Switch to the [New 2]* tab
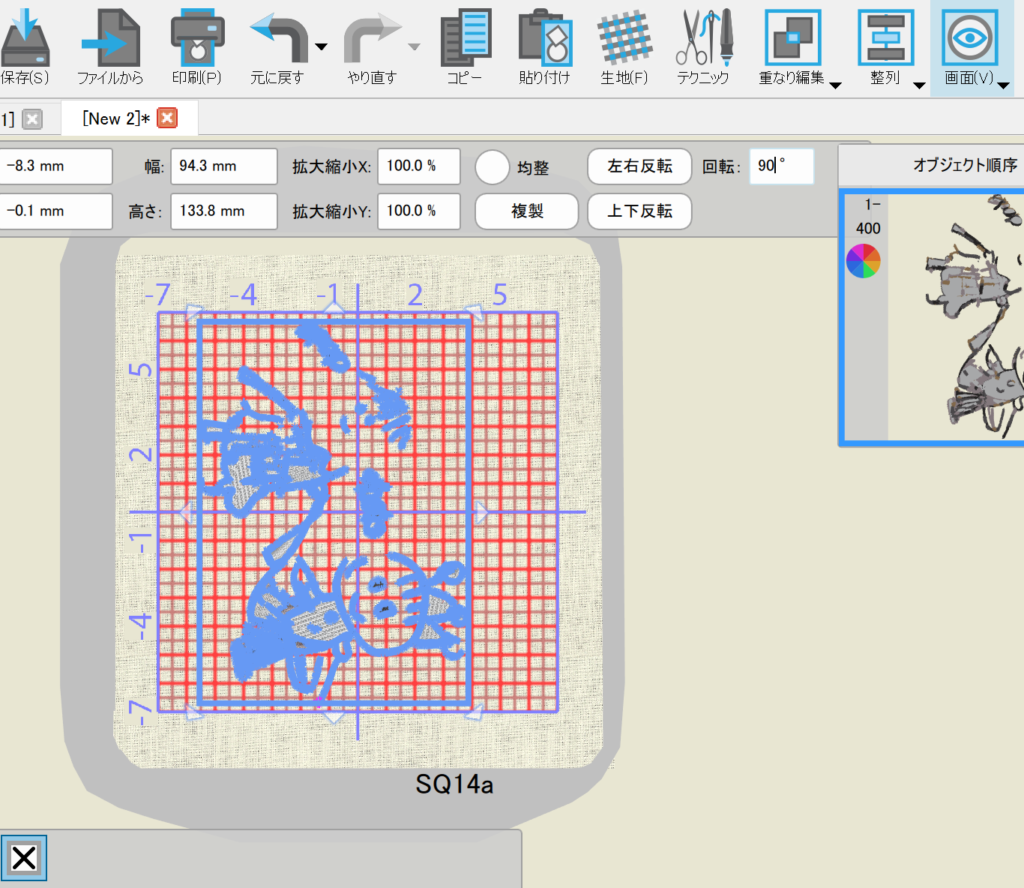Viewport: 1024px width, 888px height. pos(116,119)
